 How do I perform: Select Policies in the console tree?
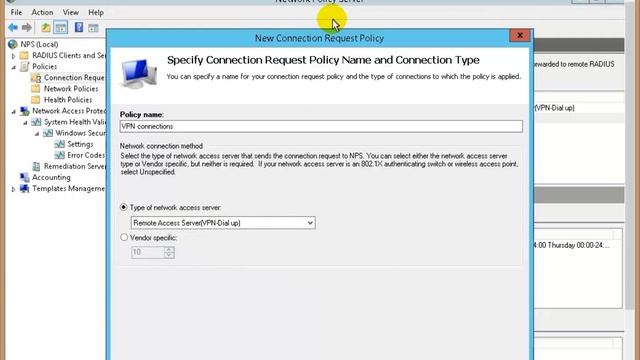[44, 66]
